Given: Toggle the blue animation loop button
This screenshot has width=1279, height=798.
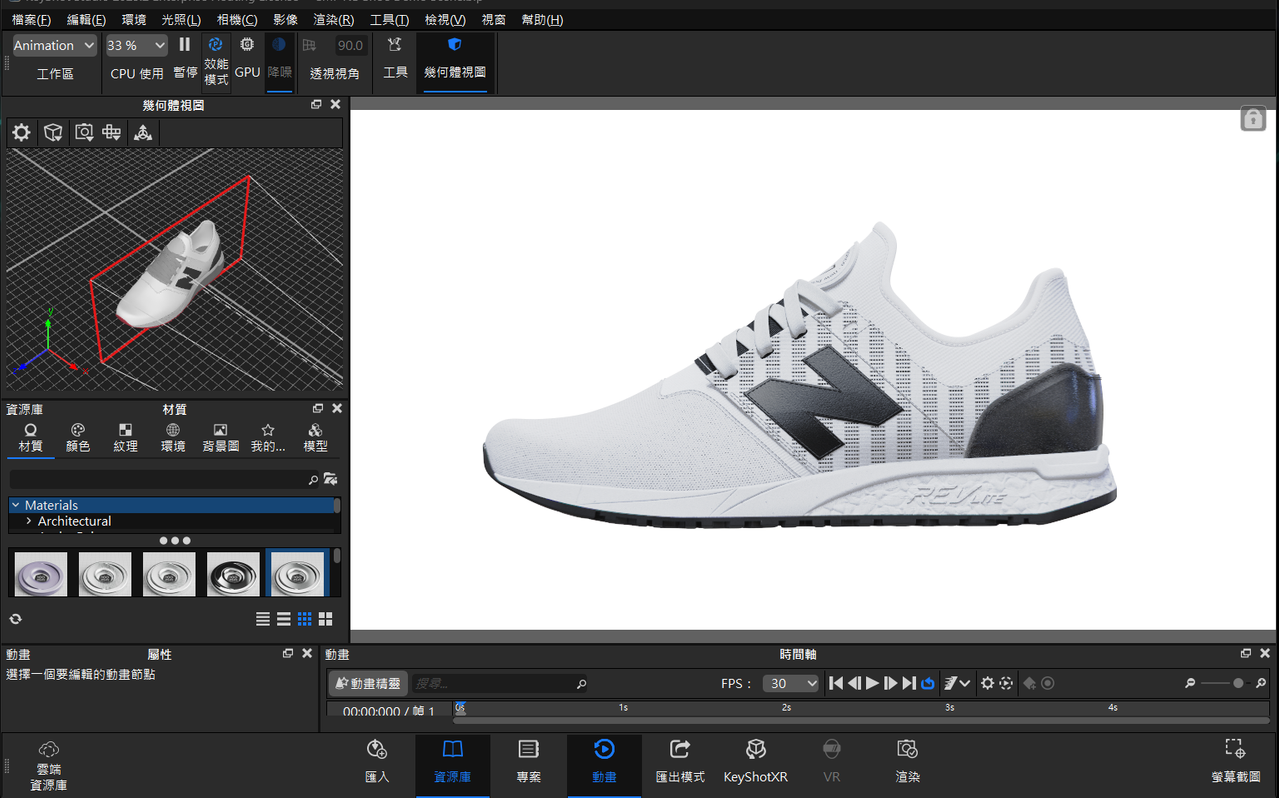Looking at the screenshot, I should point(928,683).
